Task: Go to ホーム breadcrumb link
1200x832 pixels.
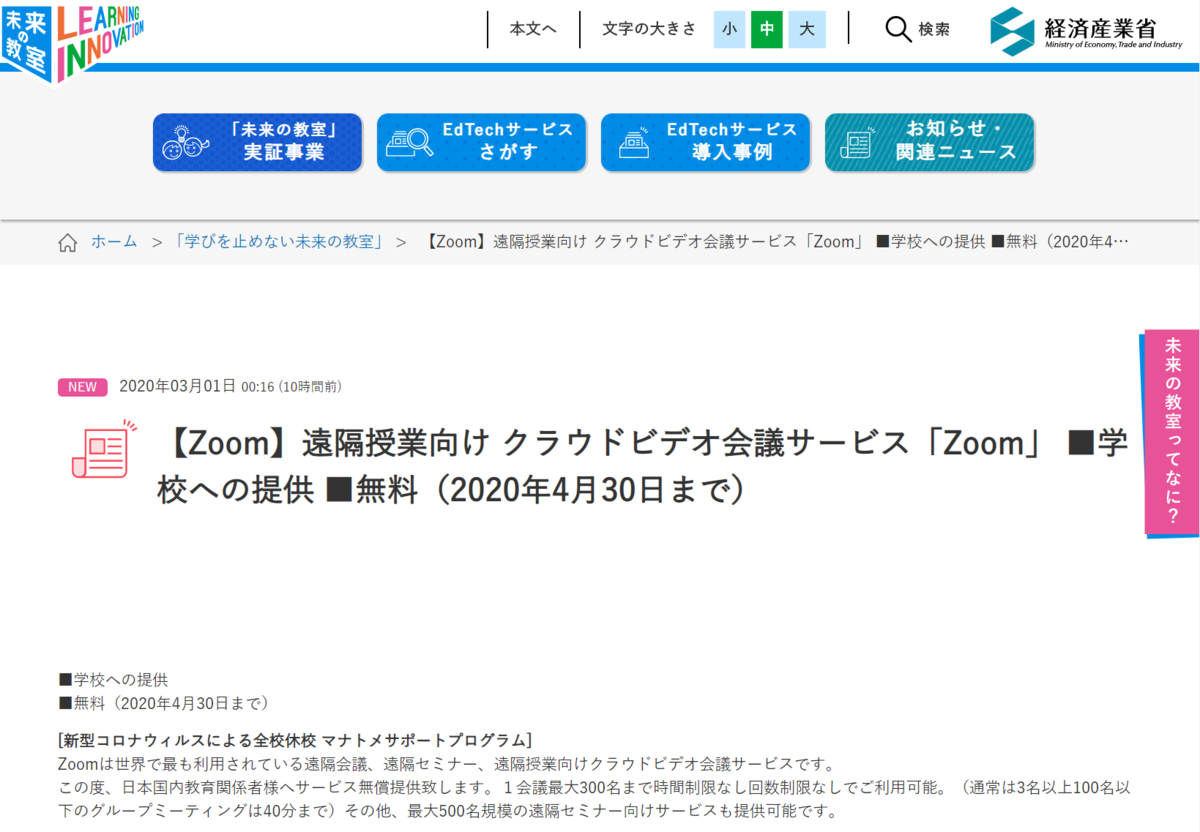Action: 114,242
